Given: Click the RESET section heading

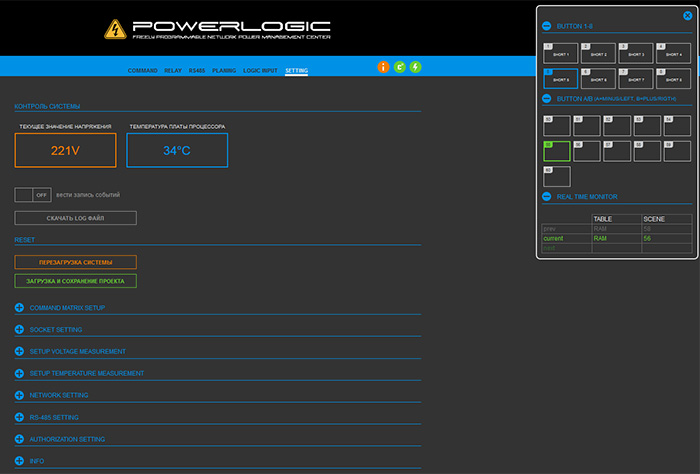Looking at the screenshot, I should pyautogui.click(x=24, y=240).
